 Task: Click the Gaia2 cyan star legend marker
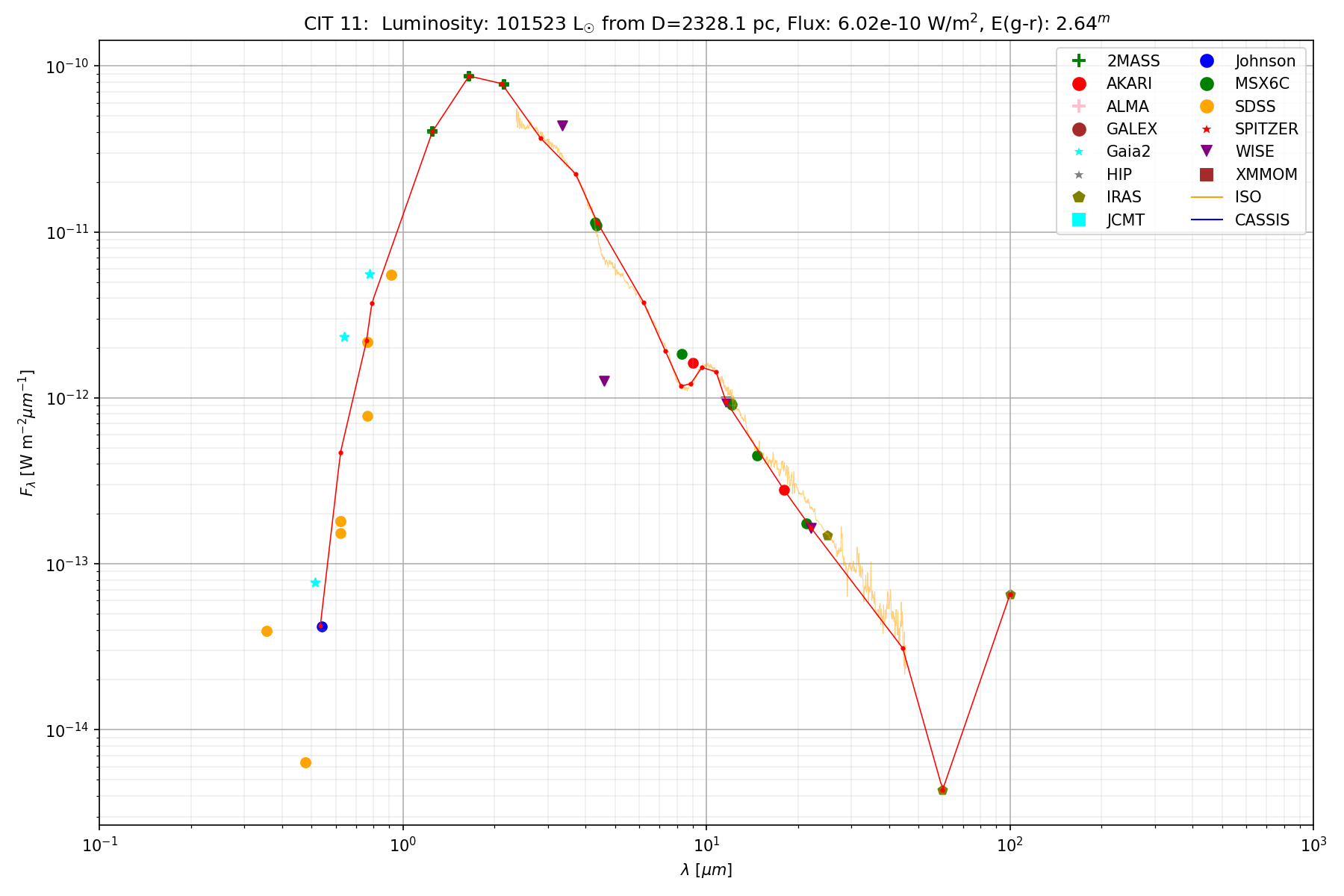pos(1078,152)
